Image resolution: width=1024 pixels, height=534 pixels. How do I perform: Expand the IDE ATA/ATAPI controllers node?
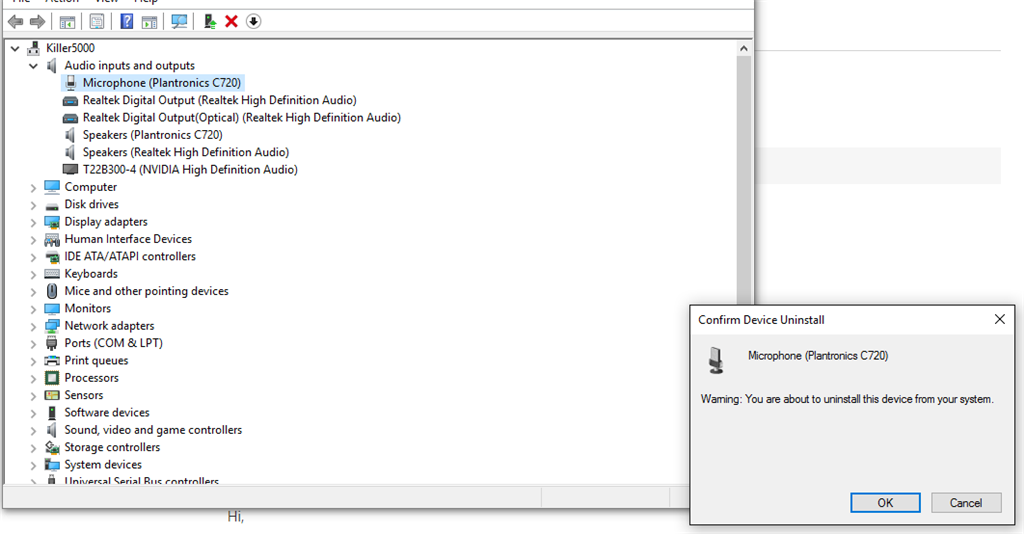pyautogui.click(x=33, y=257)
